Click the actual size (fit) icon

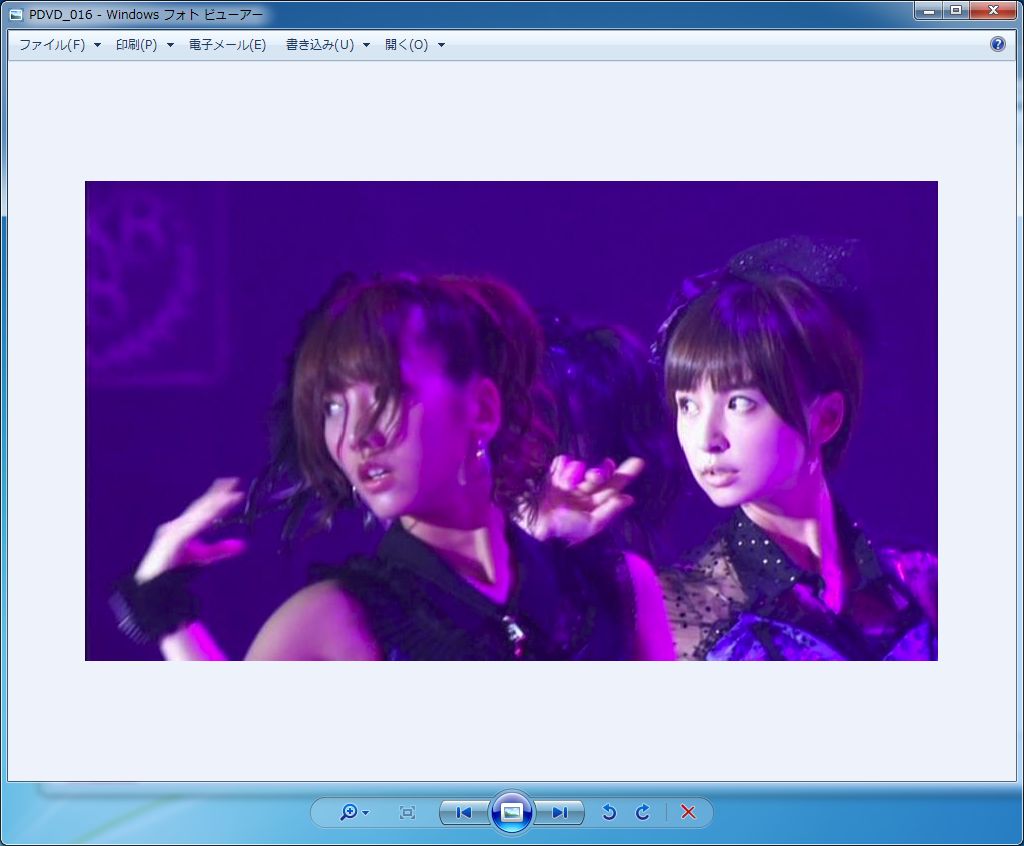click(407, 812)
